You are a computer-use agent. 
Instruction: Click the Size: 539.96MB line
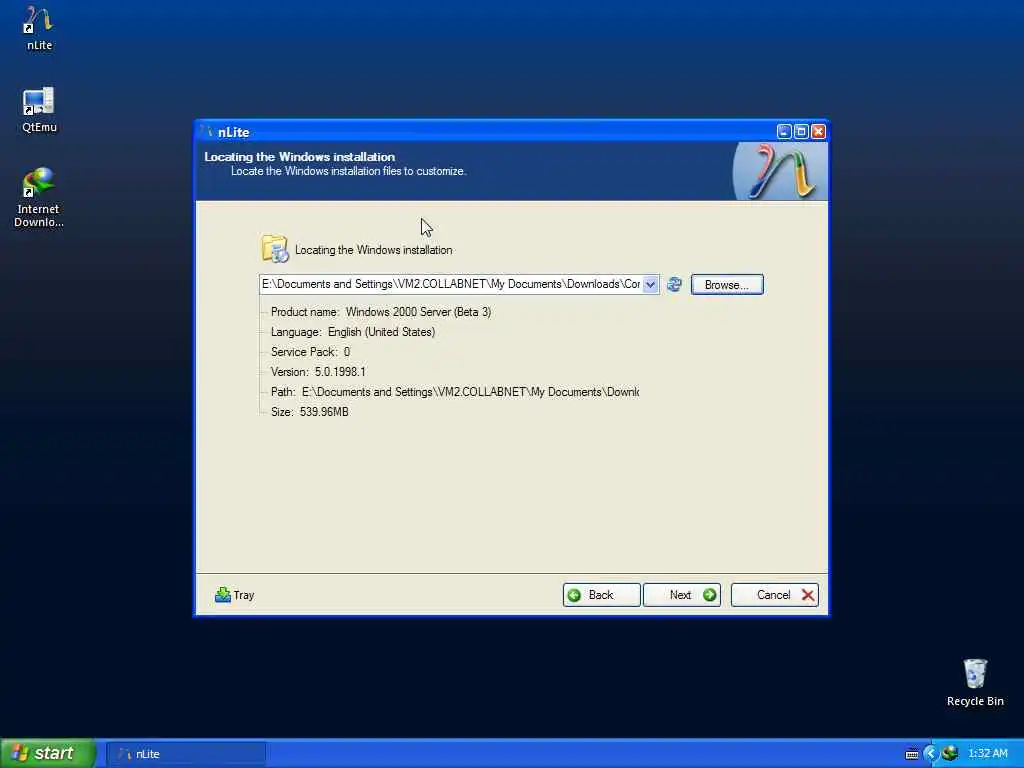tap(310, 412)
